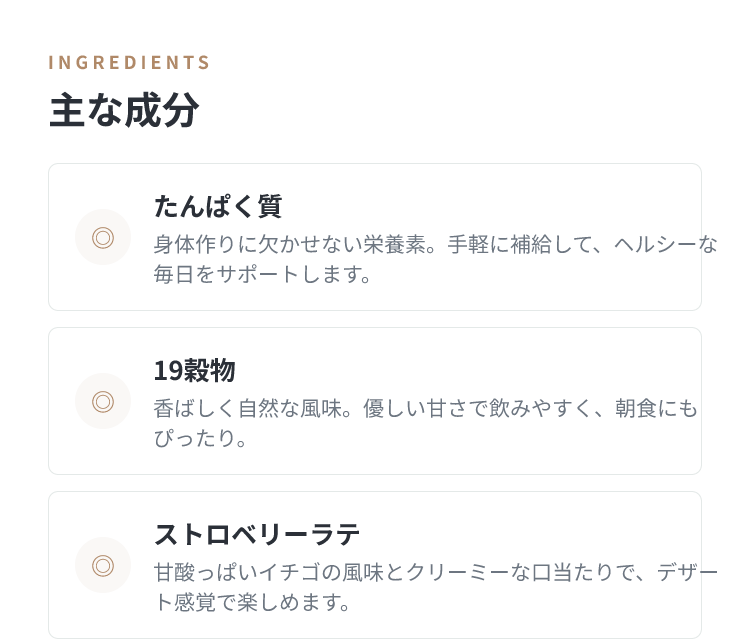Viewport: 750px width, 640px height.
Task: Click the text ト感覚で楽しめます
Action: point(252,602)
